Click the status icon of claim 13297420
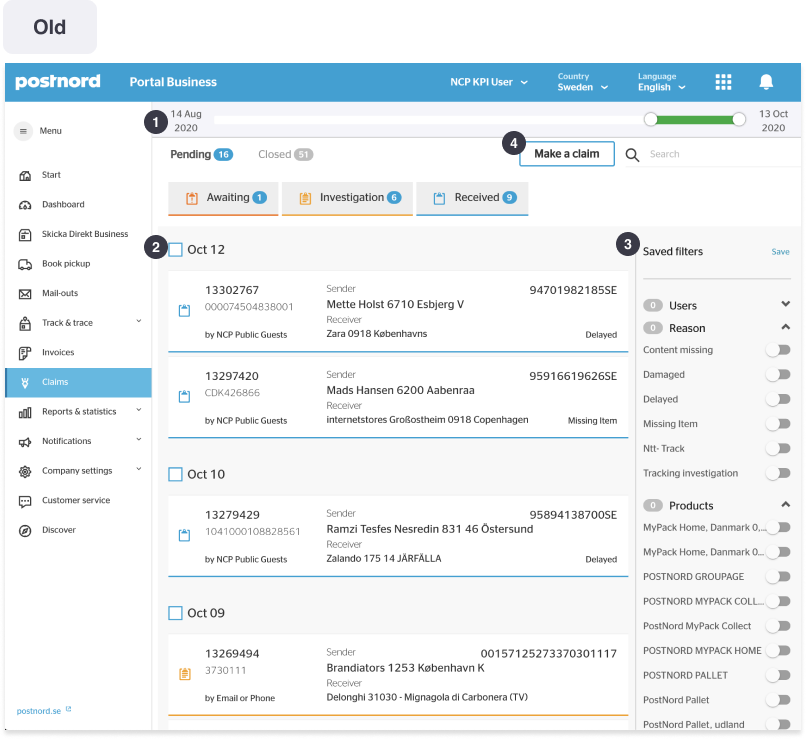The image size is (807, 739). (x=184, y=396)
